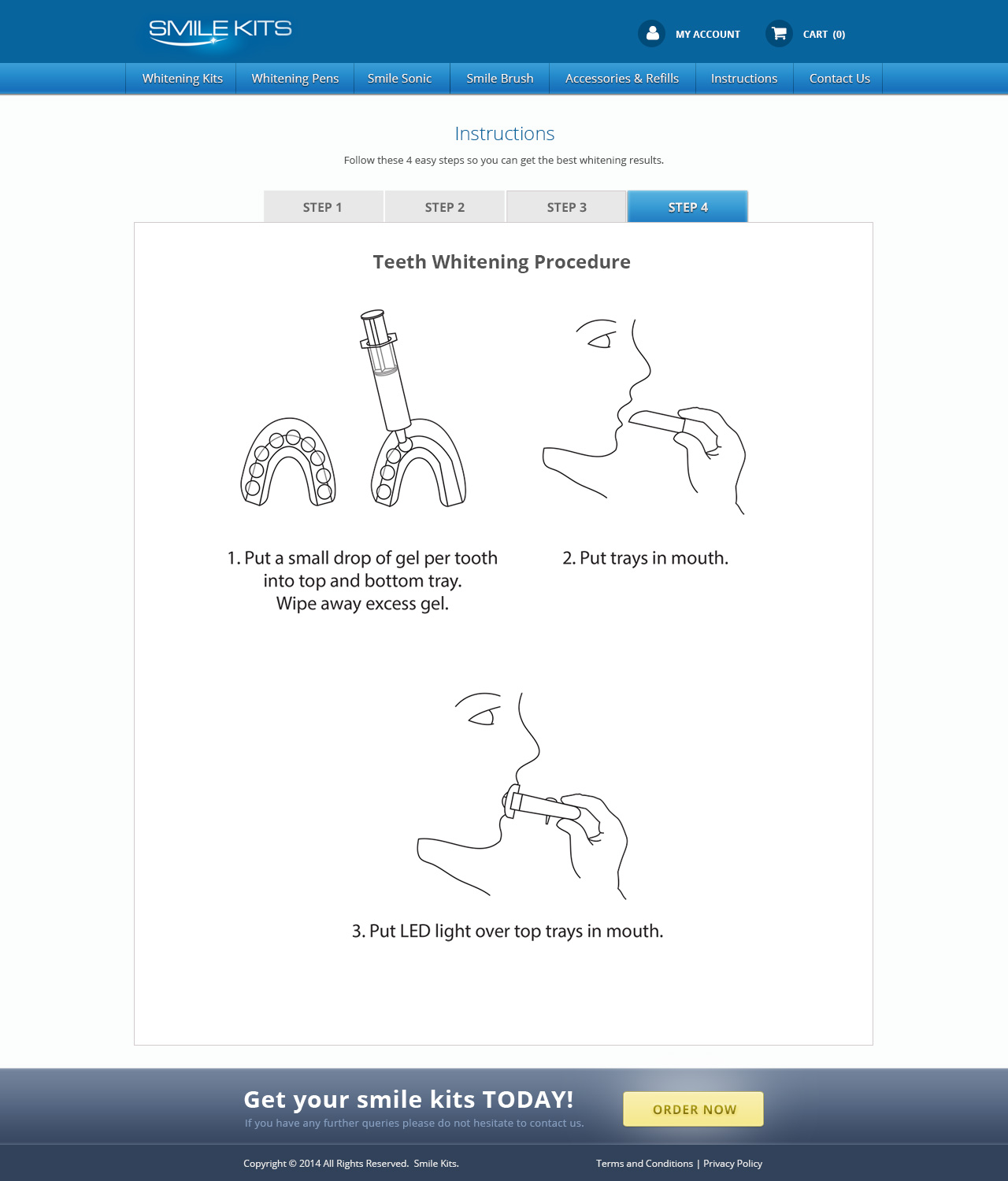Open Privacy Policy link

coord(732,1164)
